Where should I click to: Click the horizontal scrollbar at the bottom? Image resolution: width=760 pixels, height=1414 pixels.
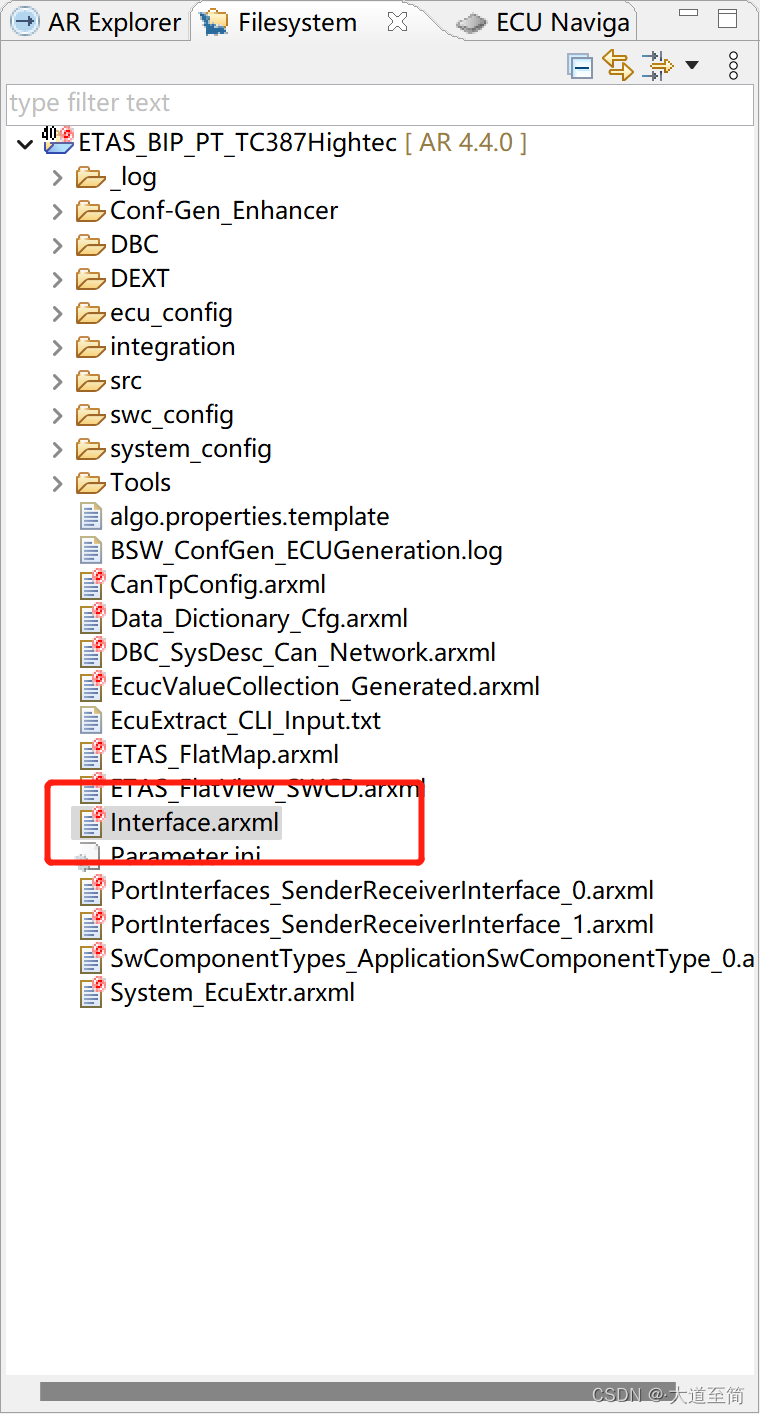click(x=380, y=1390)
